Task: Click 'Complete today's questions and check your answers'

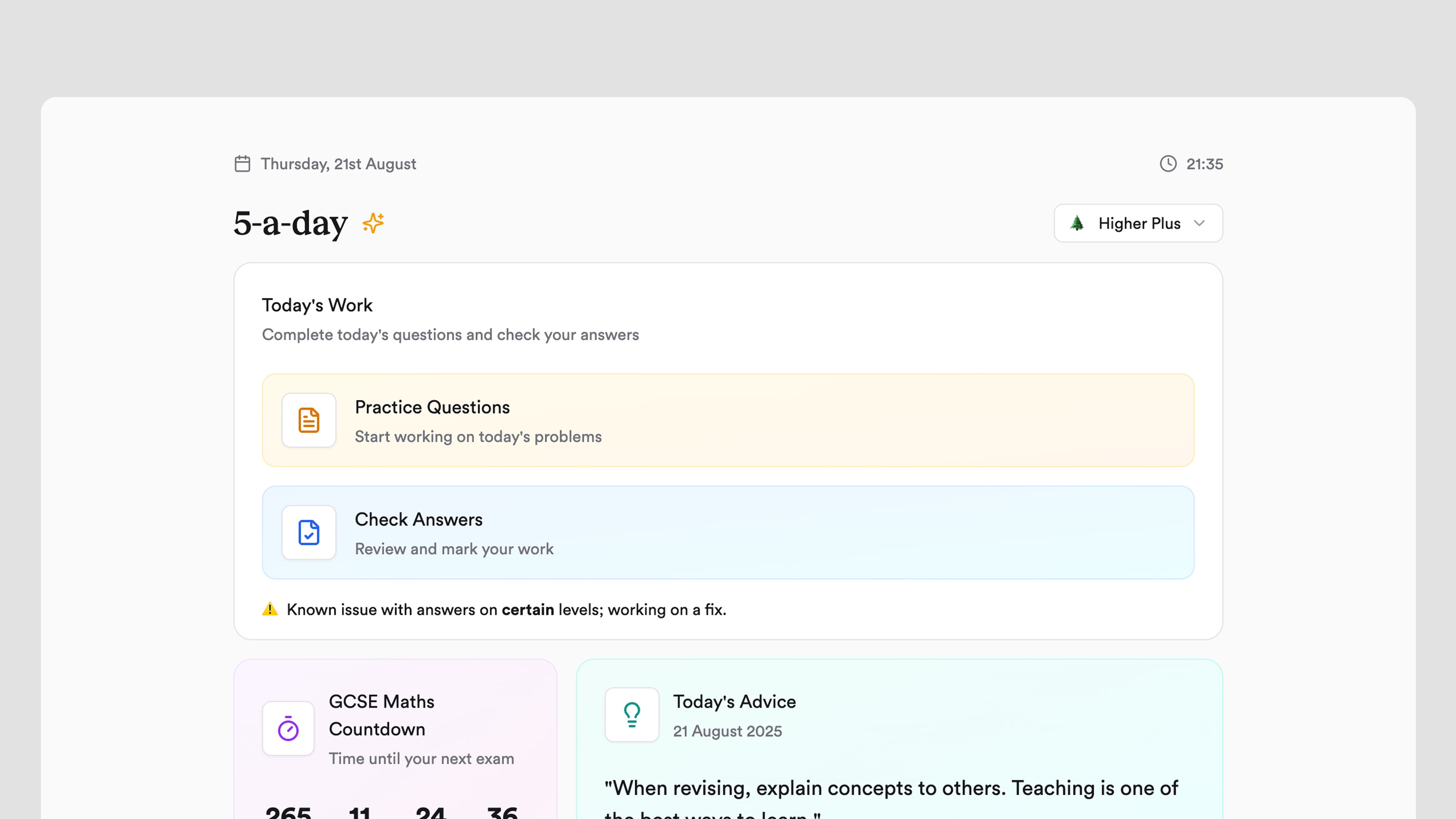Action: tap(450, 334)
